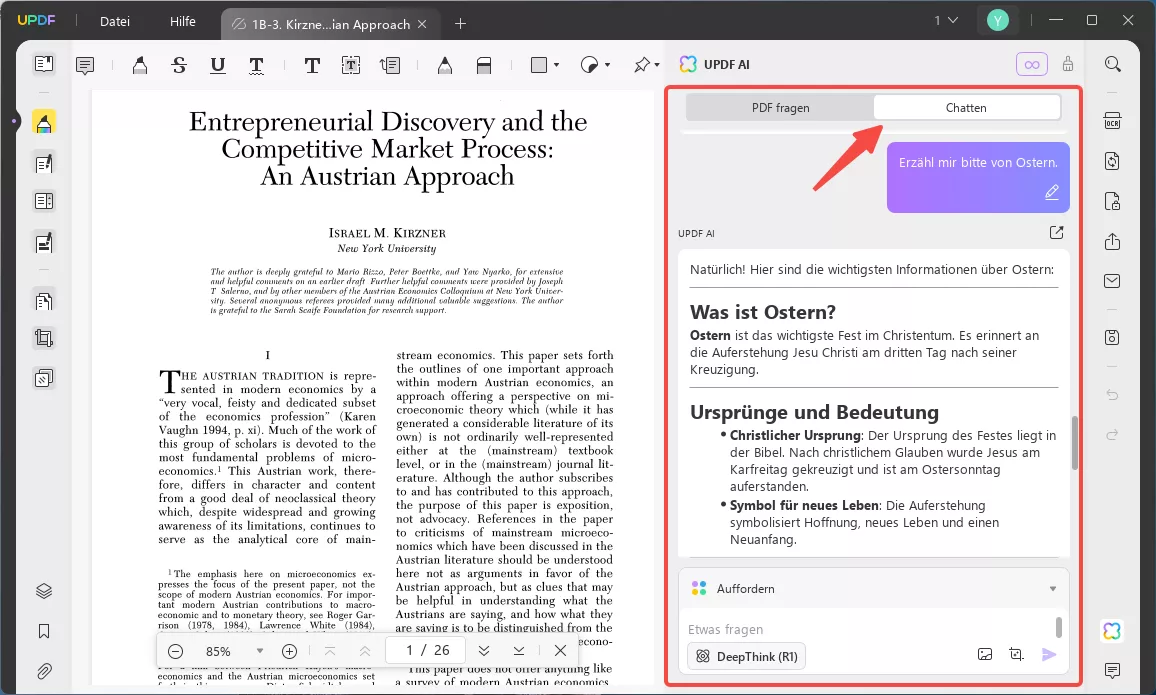Toggle the UPDF AI panel icon
The width and height of the screenshot is (1156, 695).
(1112, 631)
